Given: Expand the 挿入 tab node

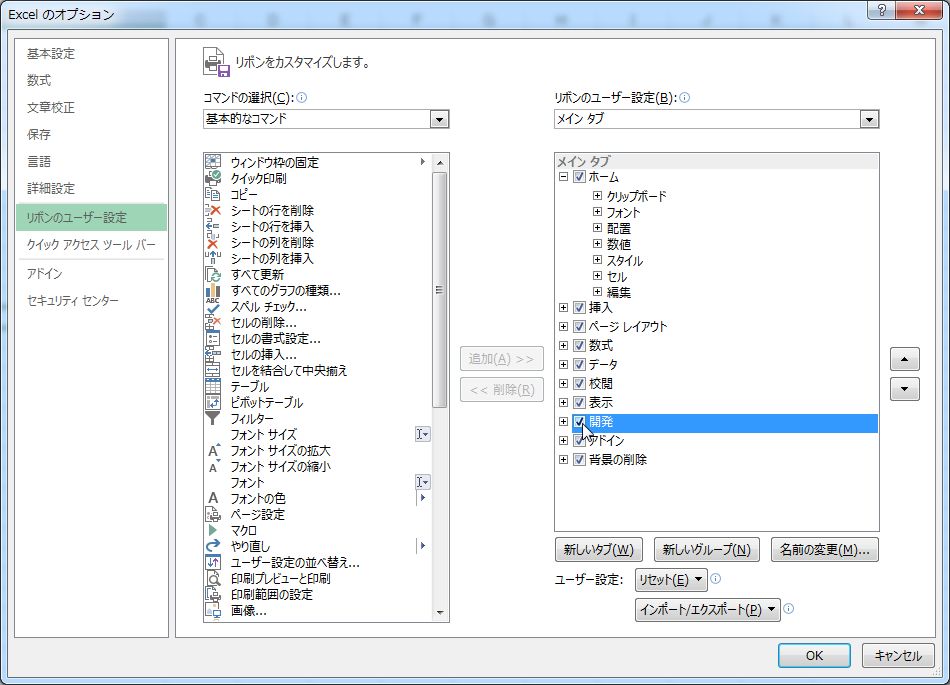Looking at the screenshot, I should click(563, 308).
